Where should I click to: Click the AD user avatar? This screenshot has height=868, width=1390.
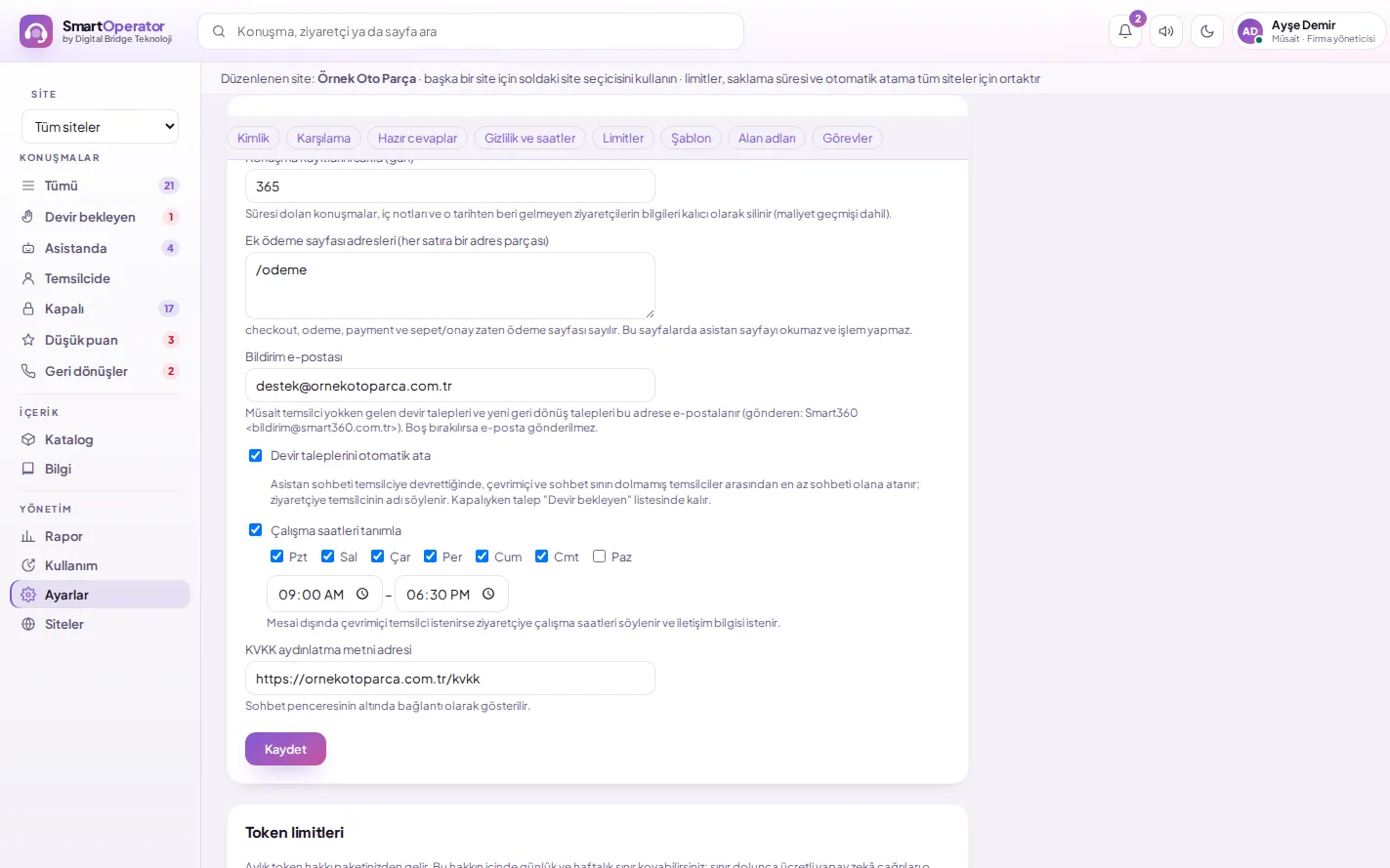[x=1250, y=31]
